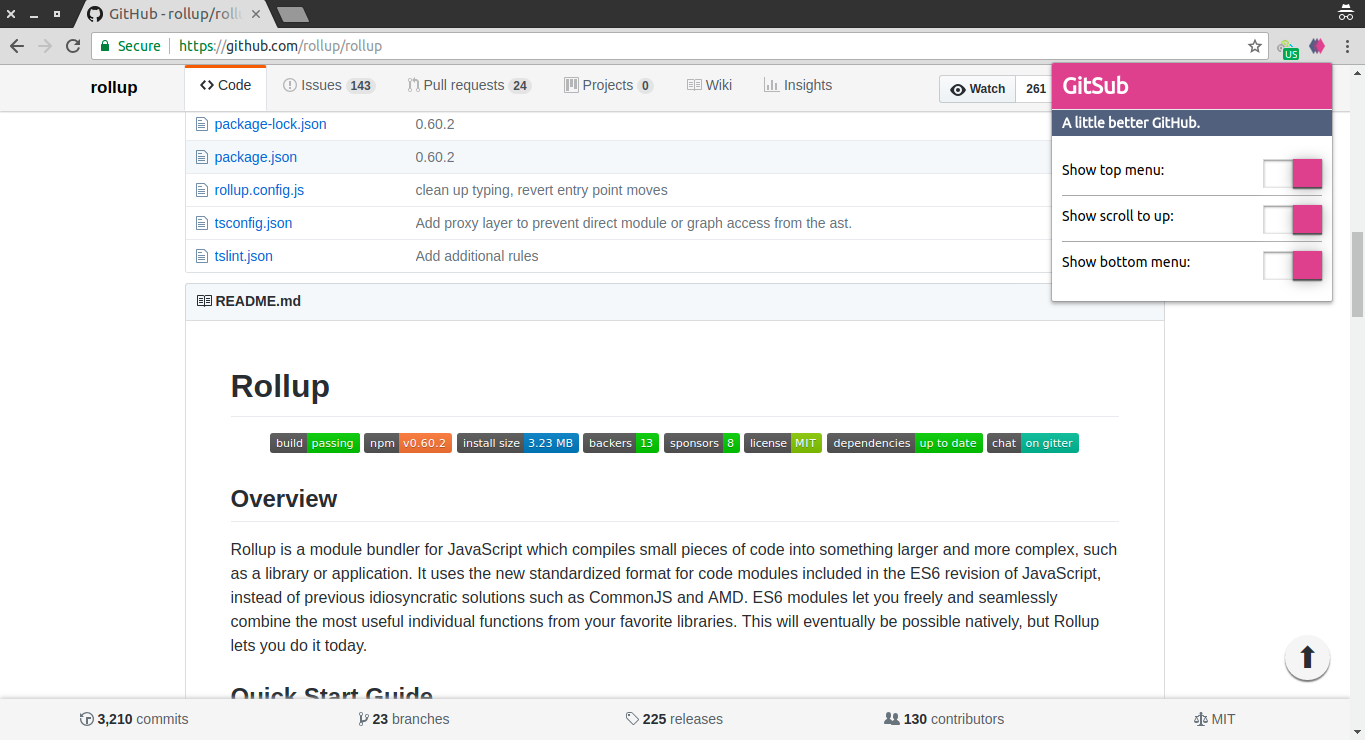Bookmark page with the star icon
The height and width of the screenshot is (740, 1365).
(x=1255, y=46)
